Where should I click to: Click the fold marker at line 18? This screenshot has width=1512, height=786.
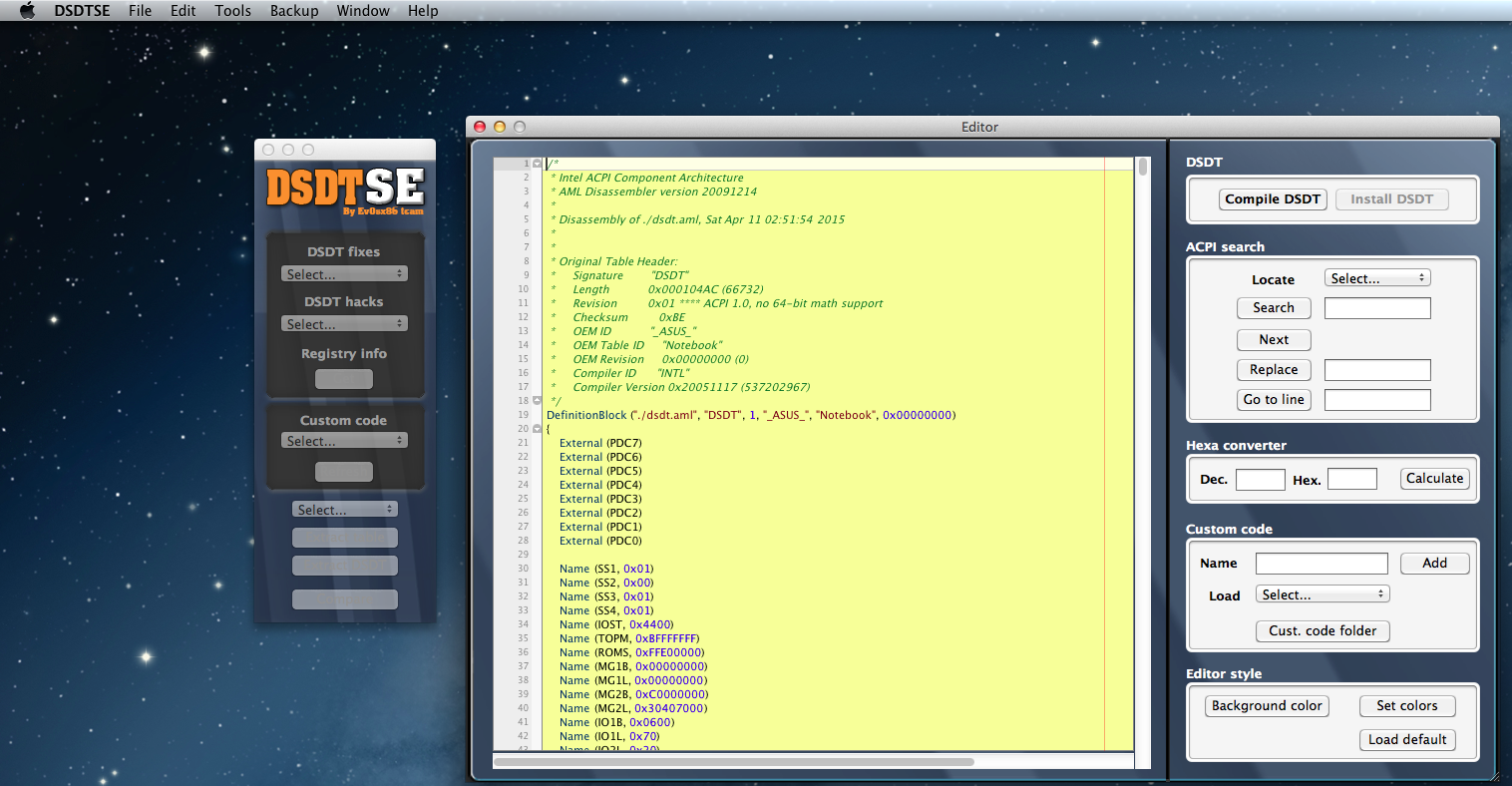[538, 400]
